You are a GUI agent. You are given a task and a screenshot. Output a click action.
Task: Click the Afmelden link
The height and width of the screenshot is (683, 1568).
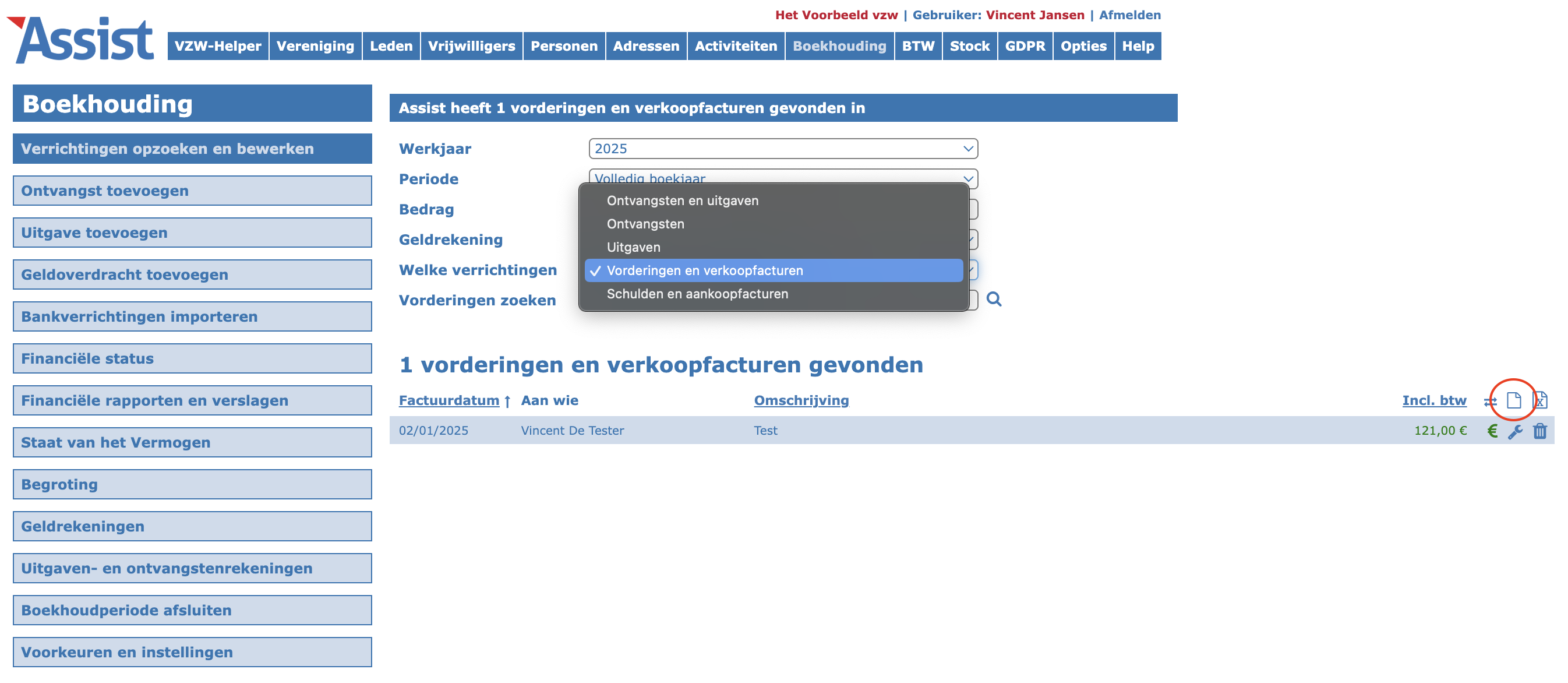point(1129,15)
